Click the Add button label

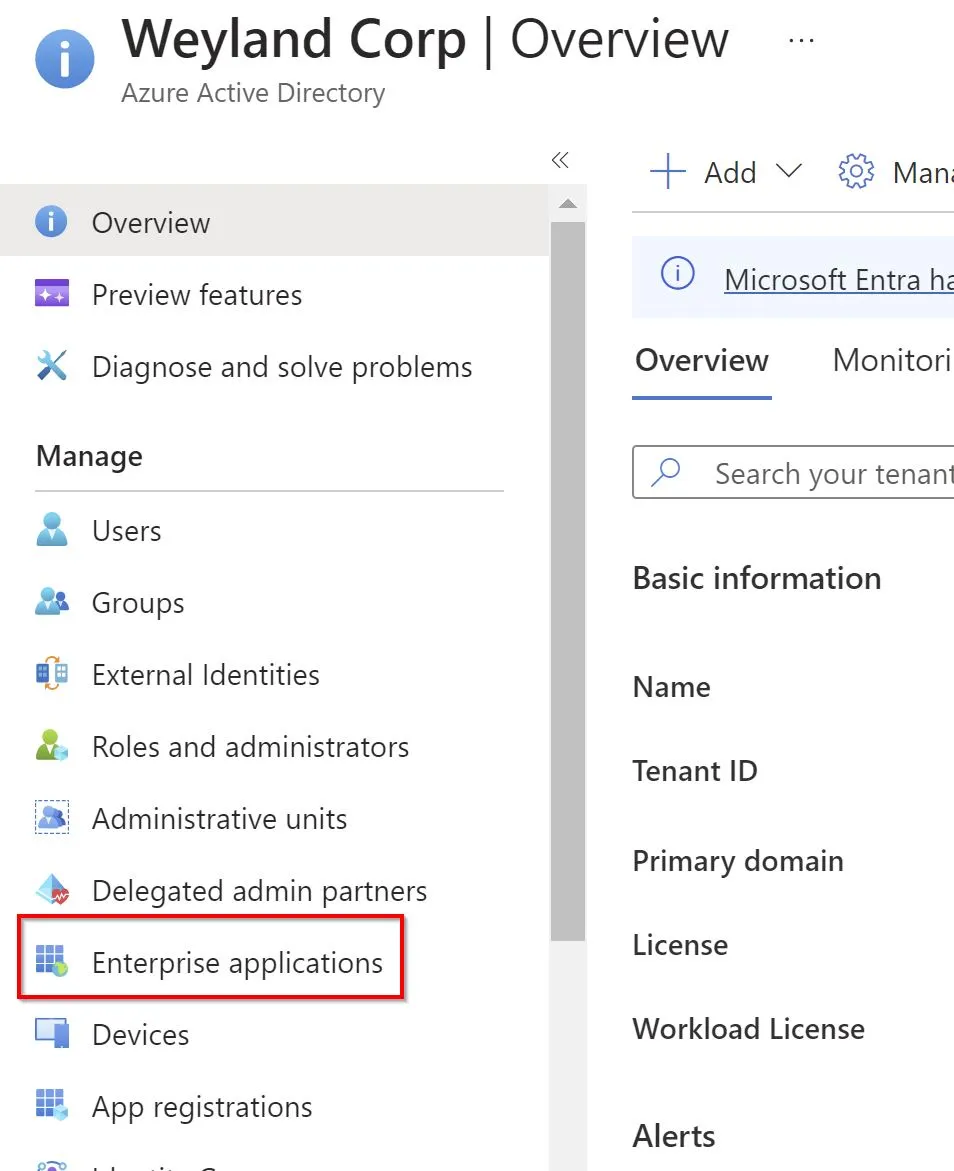click(731, 173)
